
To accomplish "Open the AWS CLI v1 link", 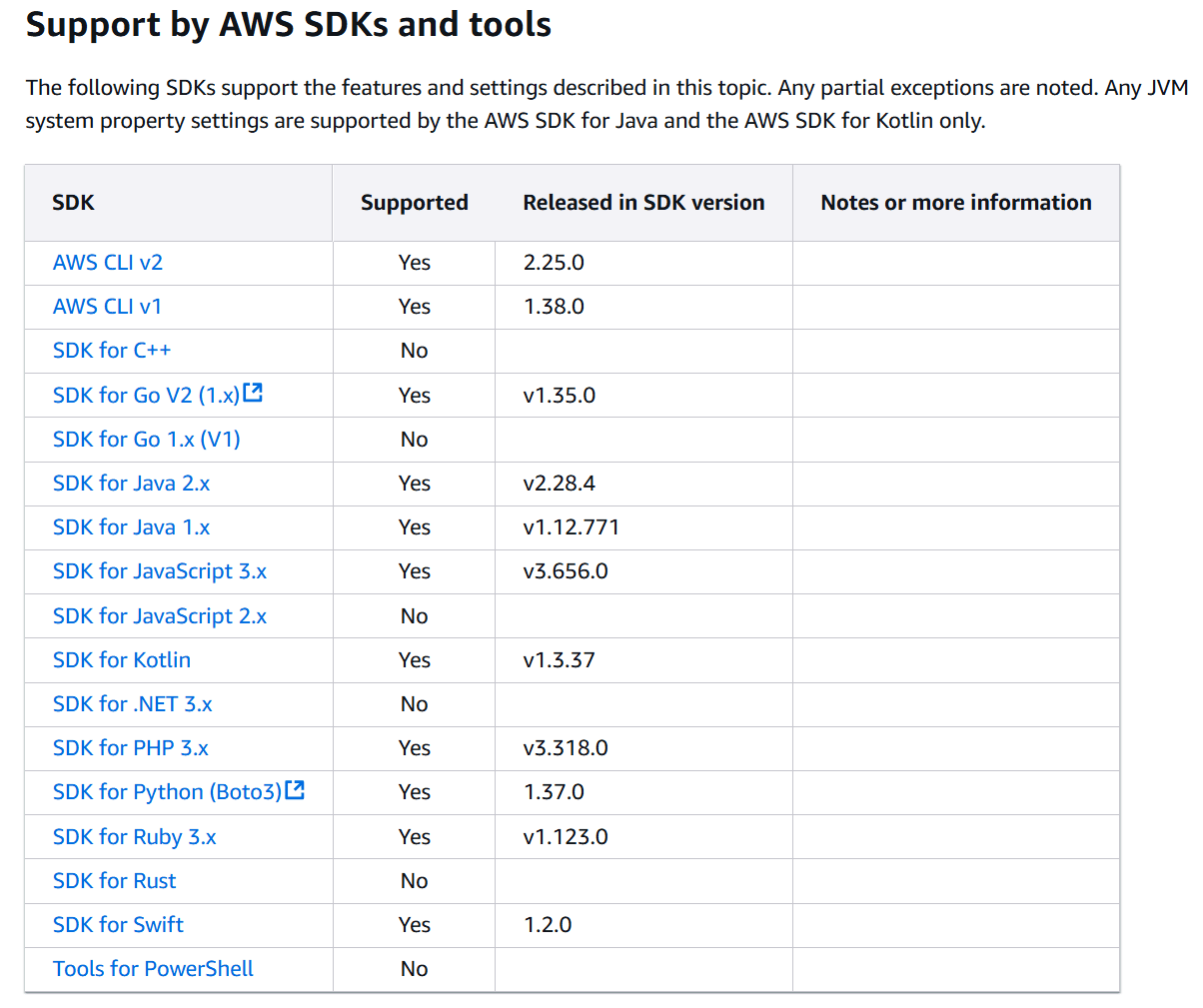I will (x=107, y=307).
